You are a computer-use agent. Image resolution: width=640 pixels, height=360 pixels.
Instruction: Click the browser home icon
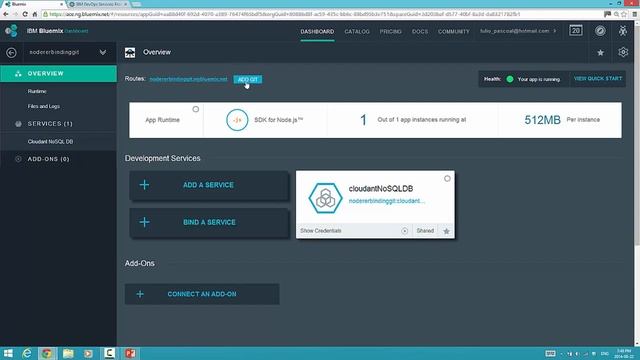pyautogui.click(x=35, y=14)
